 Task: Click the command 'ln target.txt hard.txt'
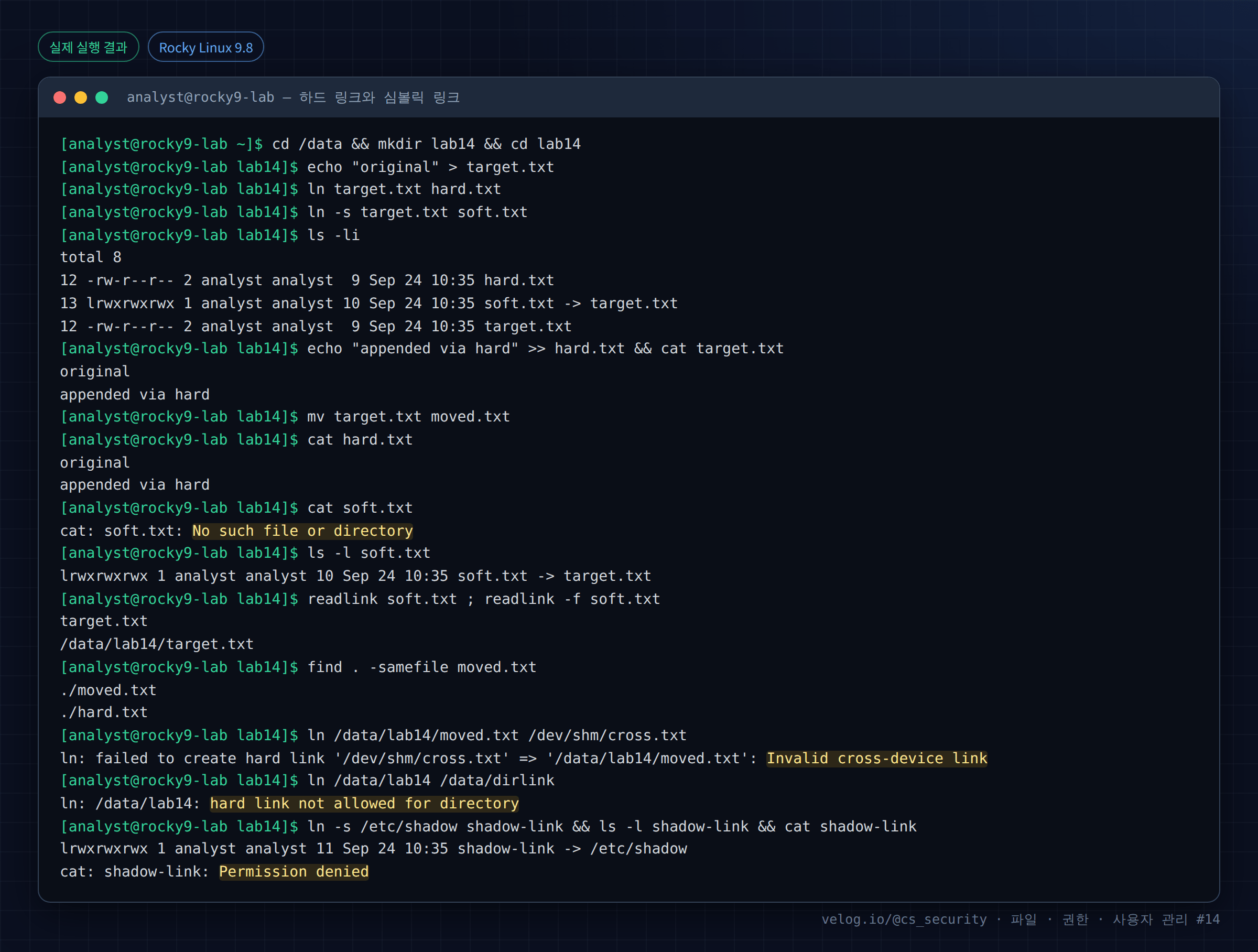[404, 189]
